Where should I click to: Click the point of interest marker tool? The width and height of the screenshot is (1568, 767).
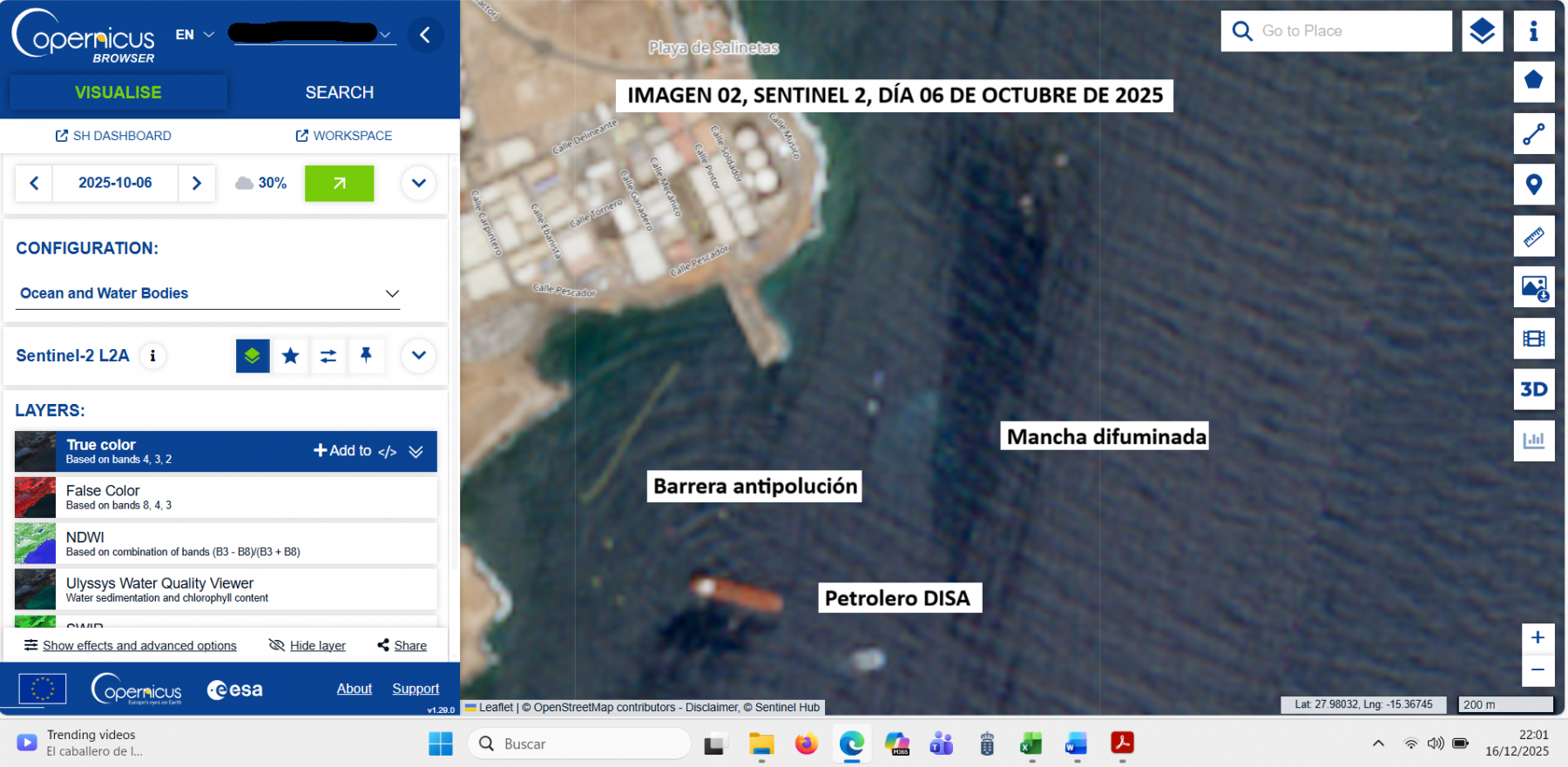pos(1533,185)
